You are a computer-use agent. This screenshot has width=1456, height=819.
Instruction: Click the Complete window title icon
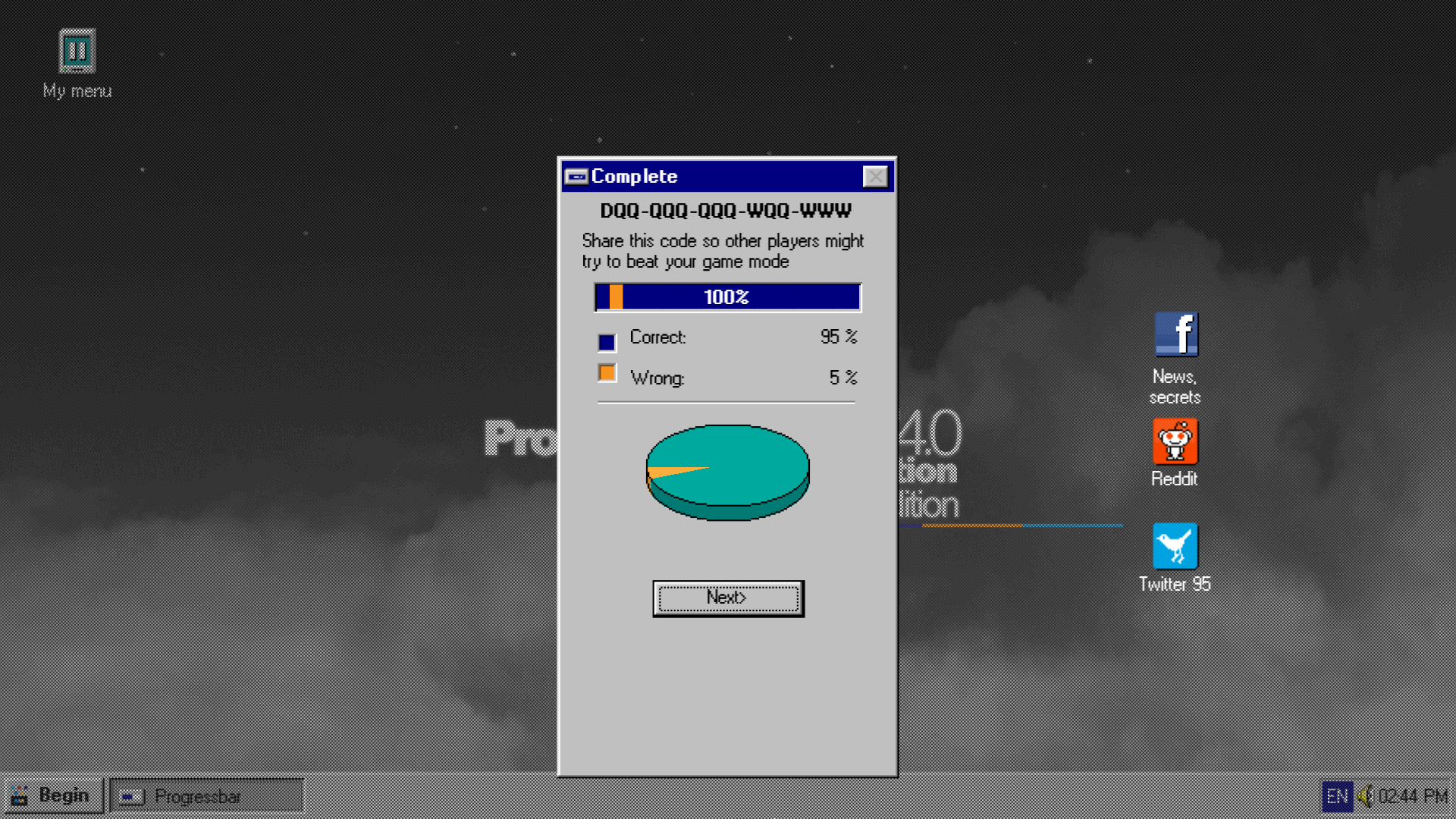click(x=576, y=177)
